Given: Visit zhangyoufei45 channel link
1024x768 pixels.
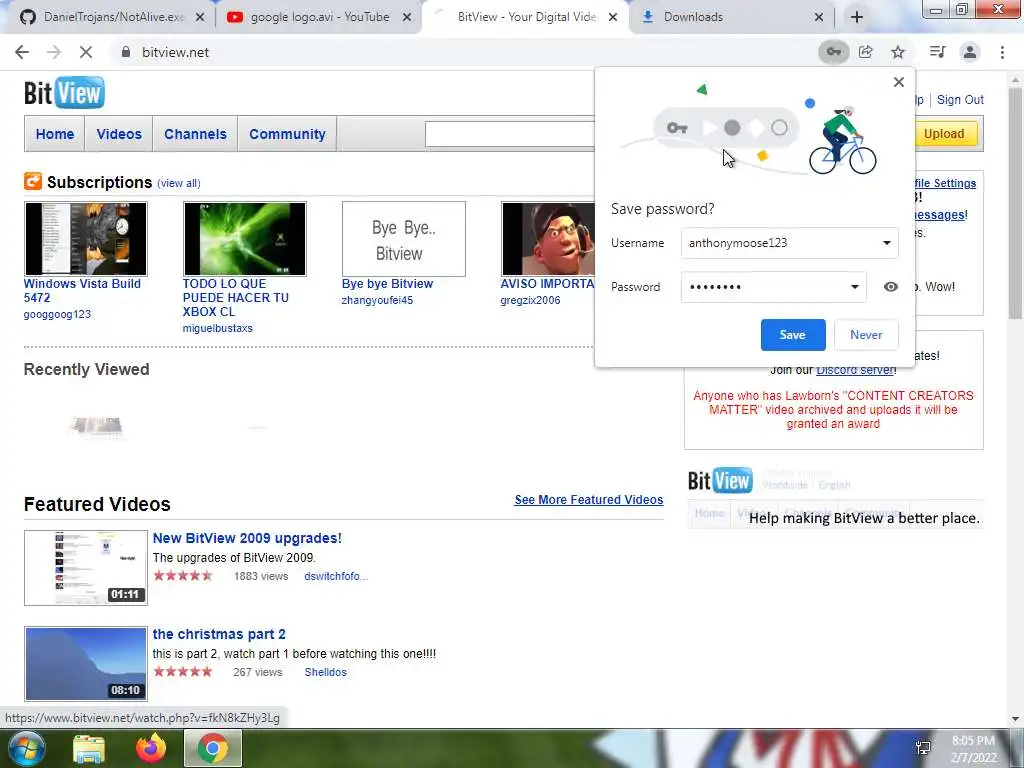Looking at the screenshot, I should pyautogui.click(x=377, y=300).
